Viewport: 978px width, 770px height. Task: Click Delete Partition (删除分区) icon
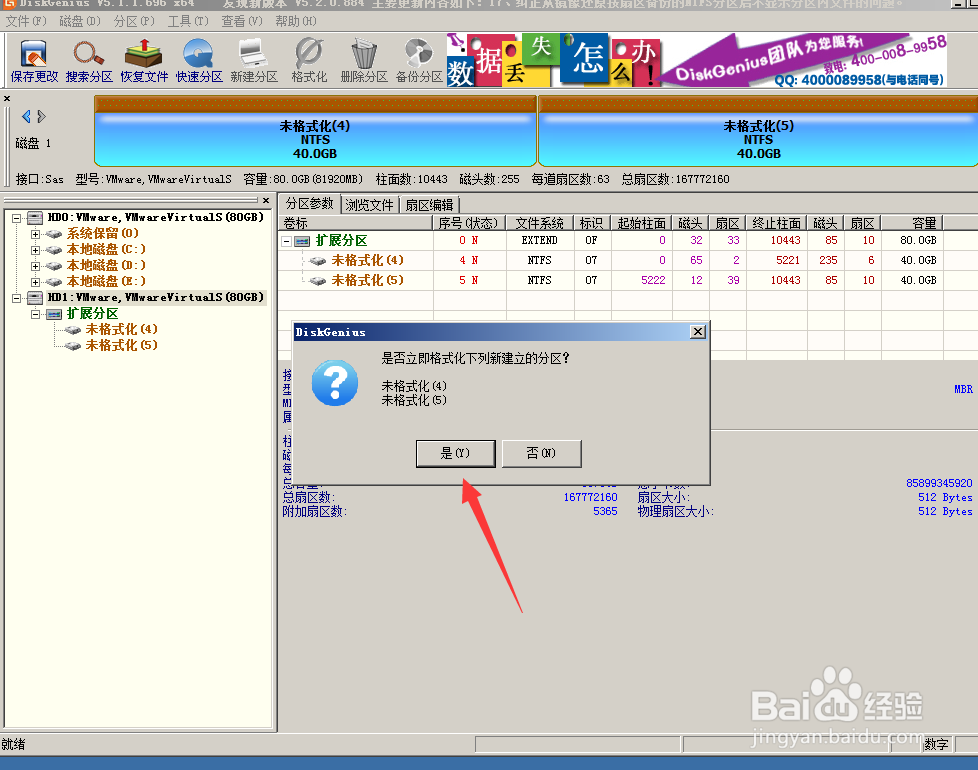[x=364, y=60]
